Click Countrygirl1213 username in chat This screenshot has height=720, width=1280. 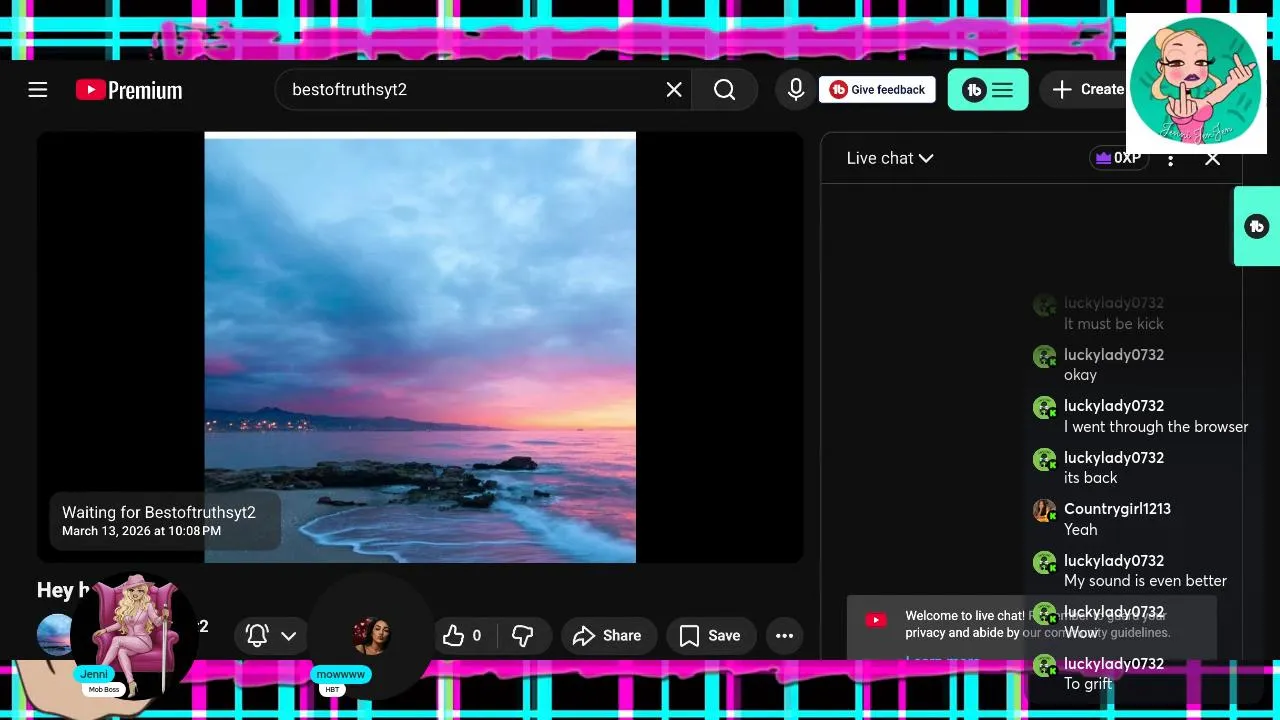[1117, 508]
